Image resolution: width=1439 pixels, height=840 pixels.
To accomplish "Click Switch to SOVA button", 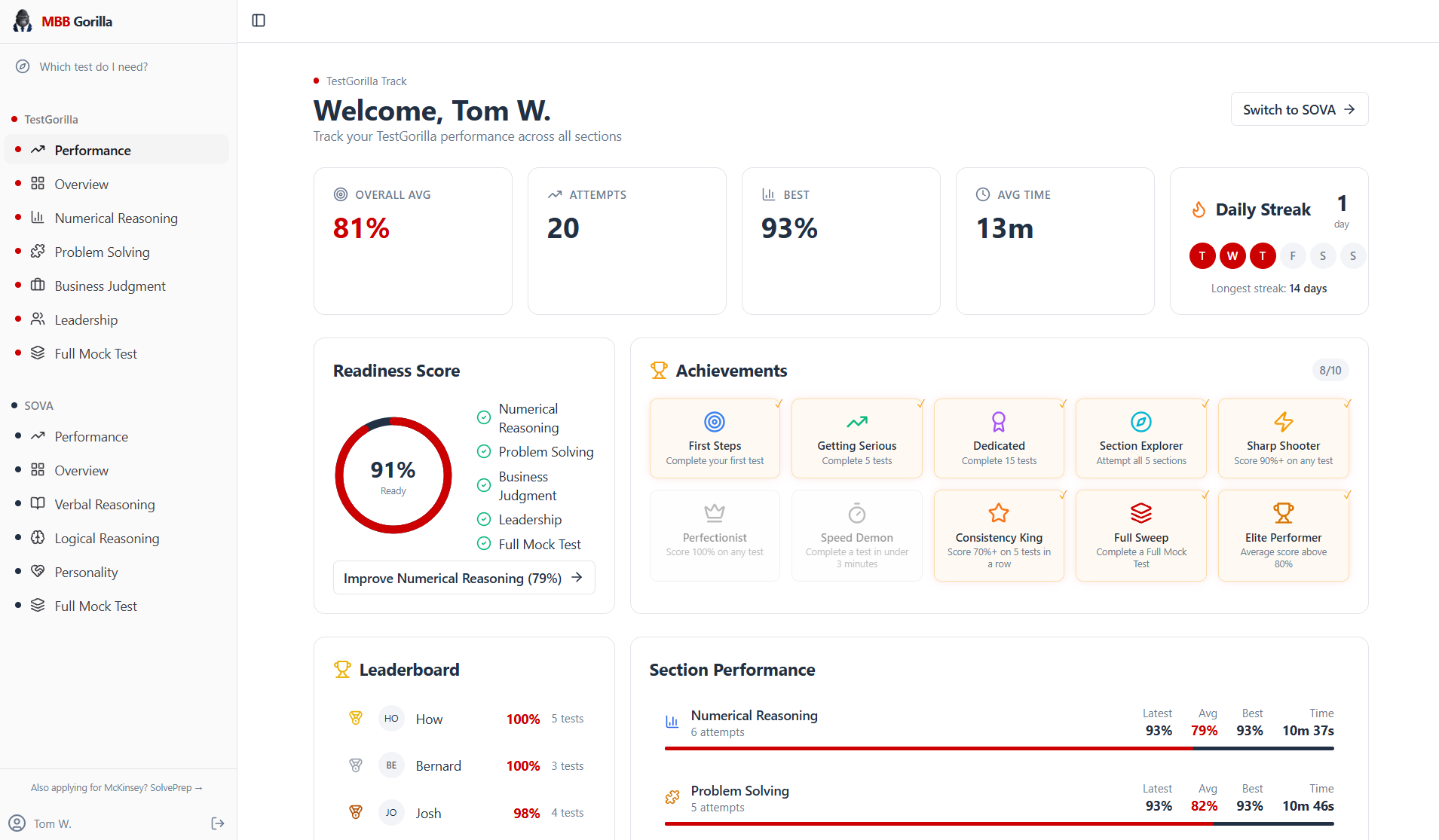I will click(x=1300, y=109).
